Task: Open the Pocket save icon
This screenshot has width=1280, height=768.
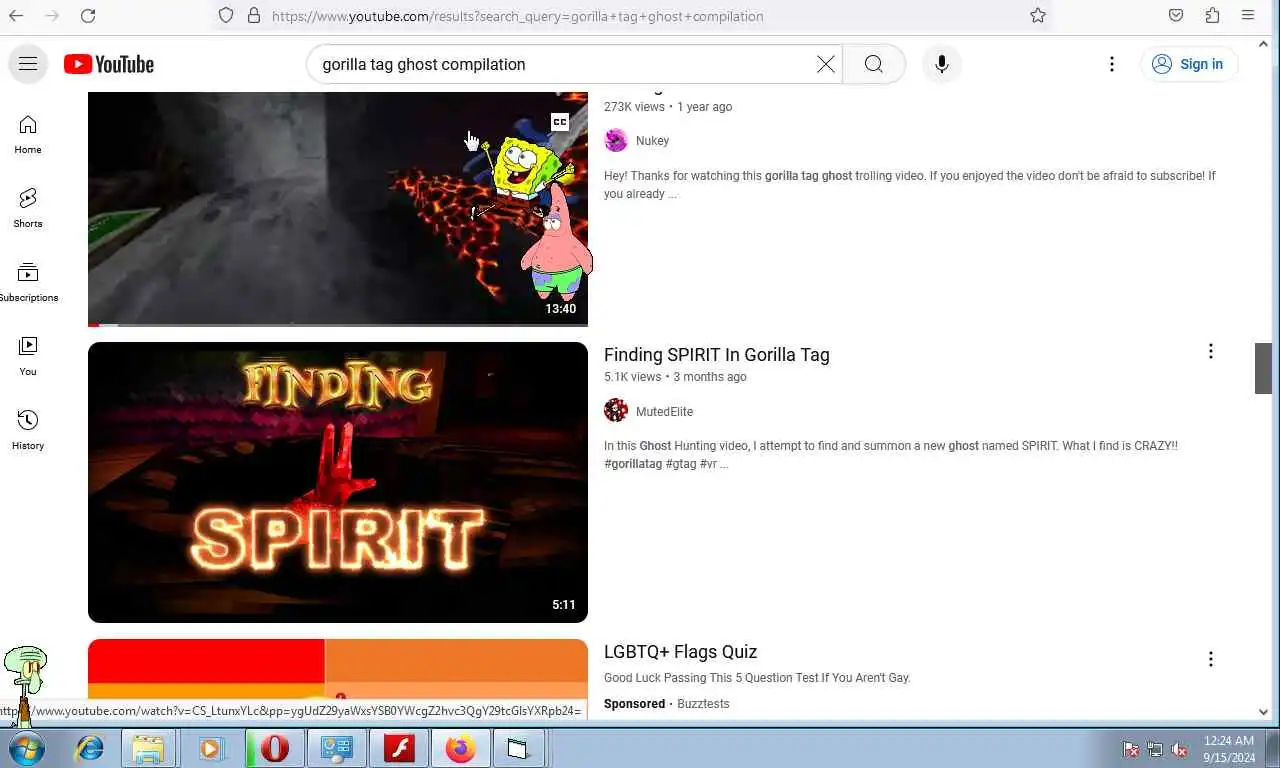Action: 1176,16
